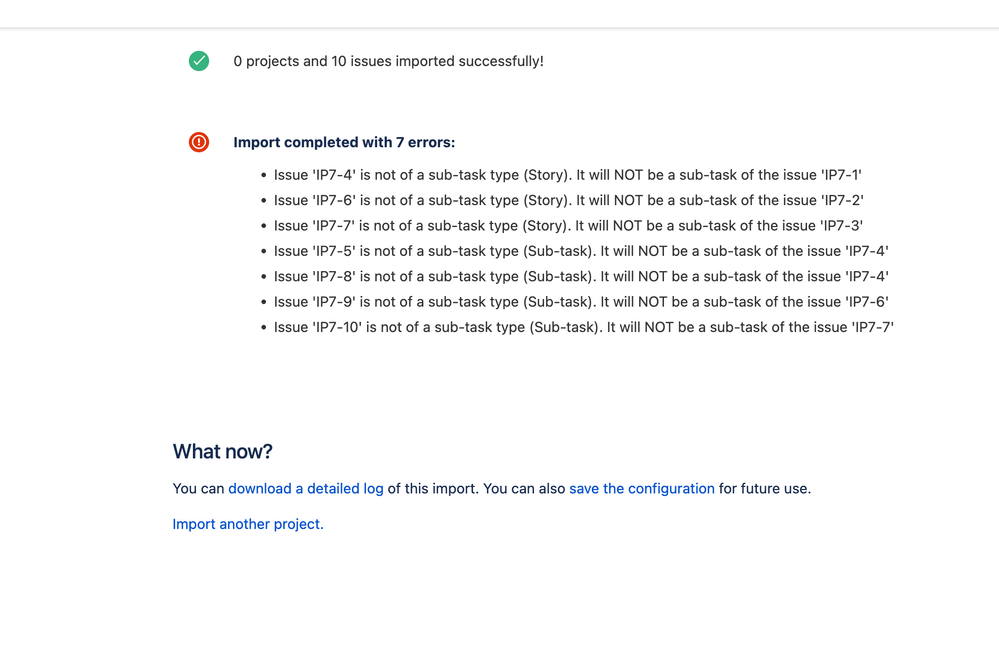Click Import another project link
Screen dimensions: 999x661
pos(248,524)
